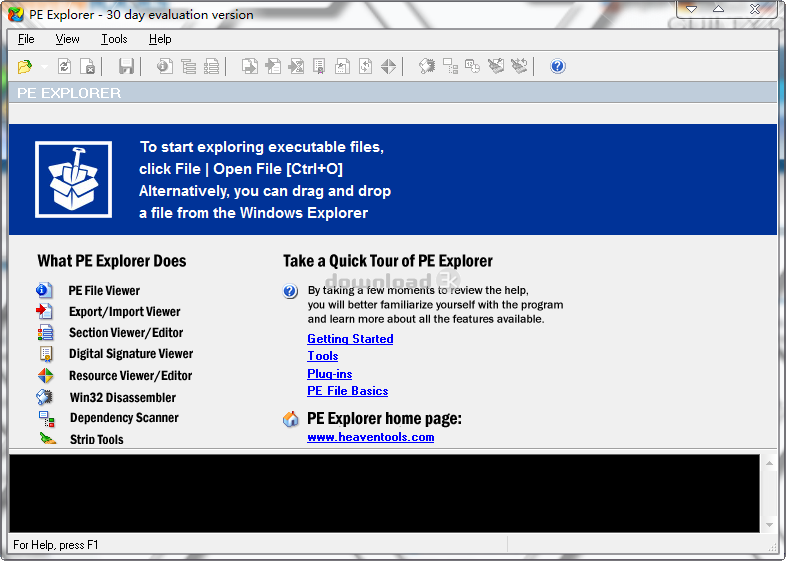Viewport: 786px width, 561px height.
Task: Click the PE File Viewer info icon
Action: click(45, 290)
